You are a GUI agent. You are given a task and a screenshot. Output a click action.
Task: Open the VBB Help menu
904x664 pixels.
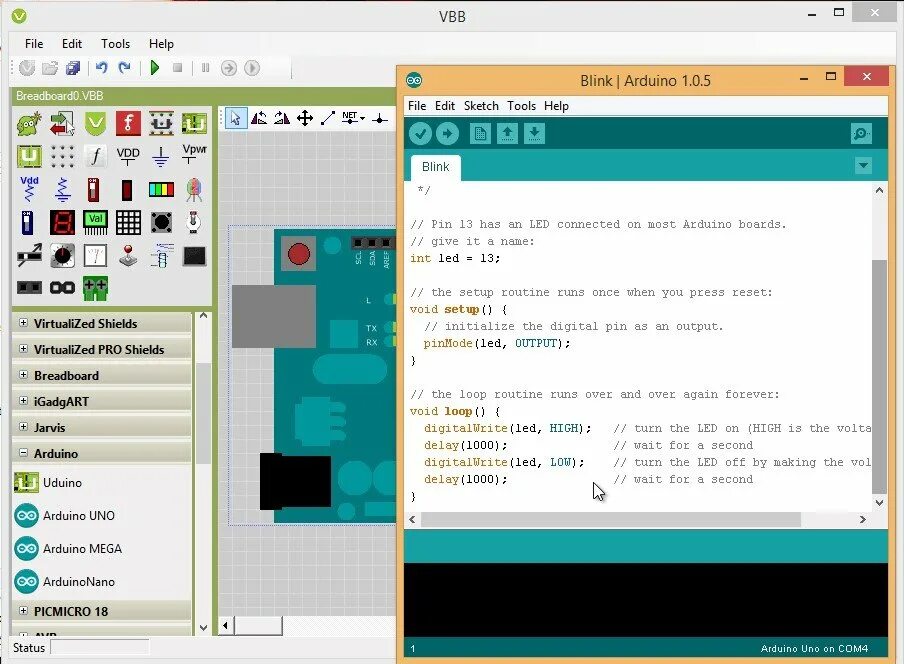(161, 44)
